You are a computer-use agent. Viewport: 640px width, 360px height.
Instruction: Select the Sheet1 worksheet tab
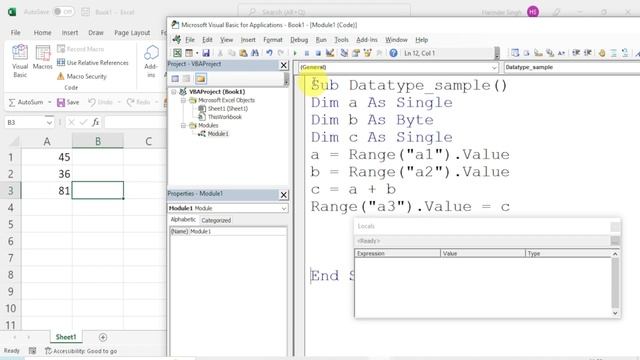66,337
